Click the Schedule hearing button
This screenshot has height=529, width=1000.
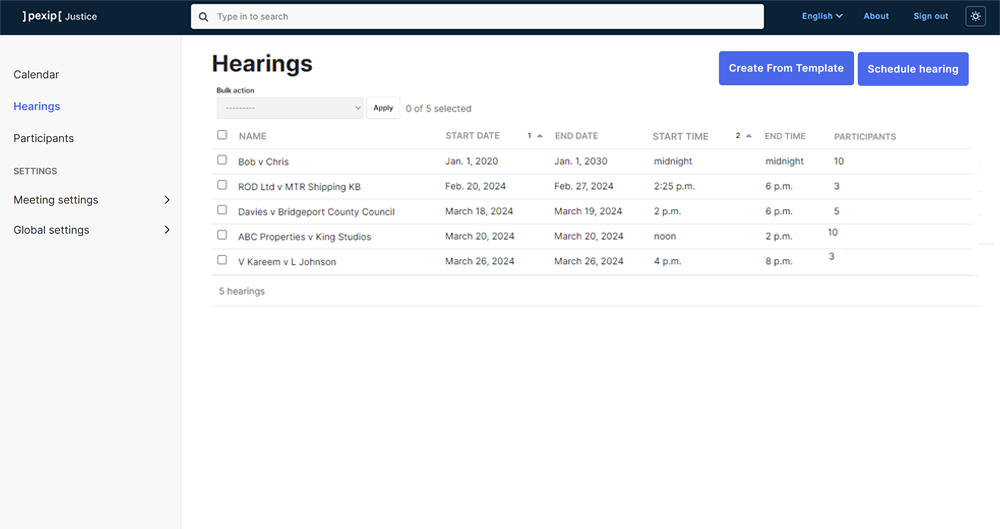912,69
